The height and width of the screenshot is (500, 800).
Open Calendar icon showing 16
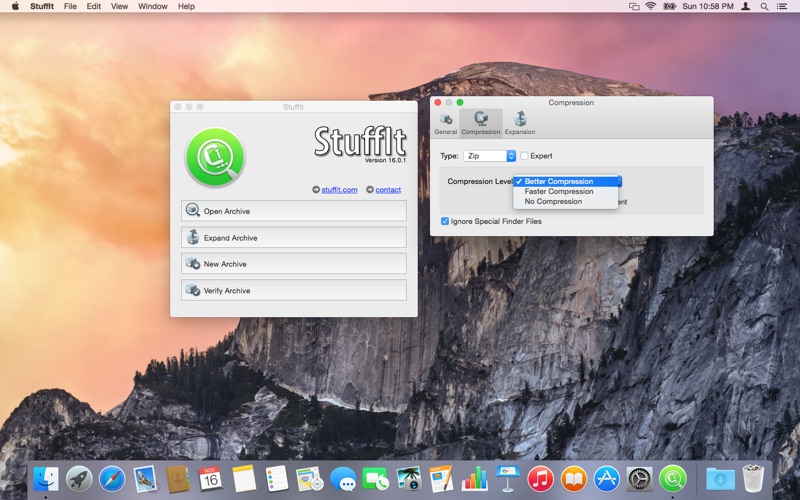click(x=211, y=479)
